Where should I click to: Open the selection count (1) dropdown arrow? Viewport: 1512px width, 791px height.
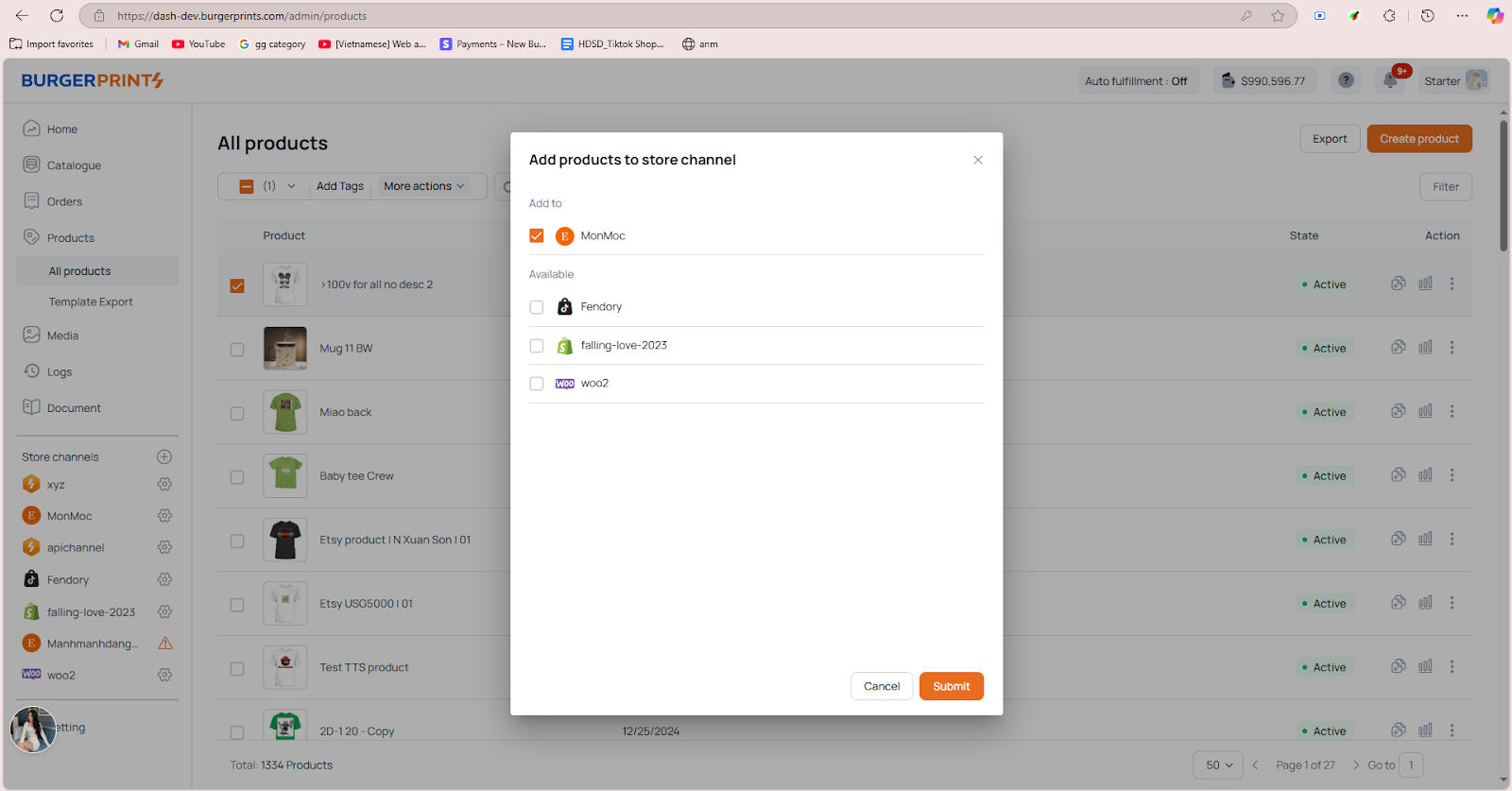(291, 186)
